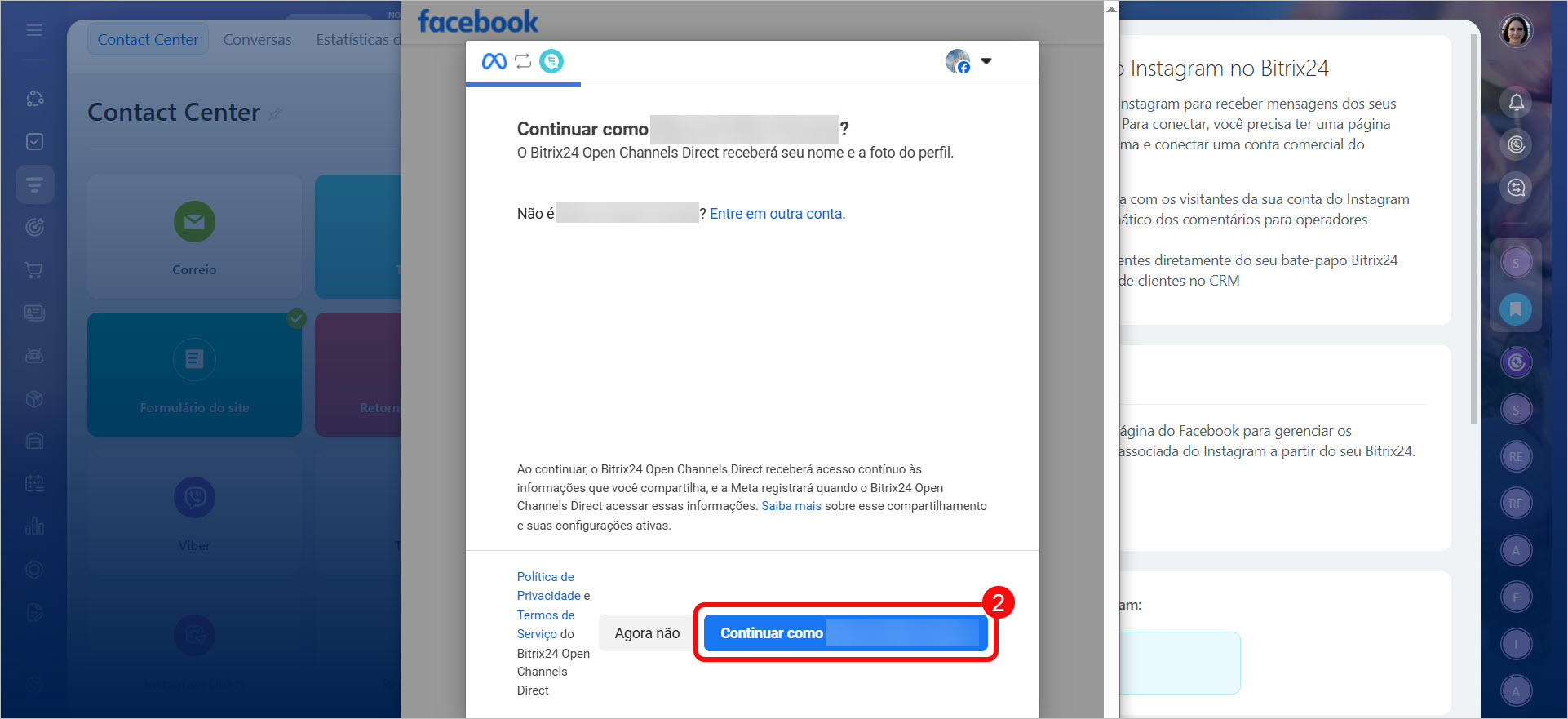Open the user profile photo top right
The width and height of the screenshot is (1568, 719).
point(1516,31)
